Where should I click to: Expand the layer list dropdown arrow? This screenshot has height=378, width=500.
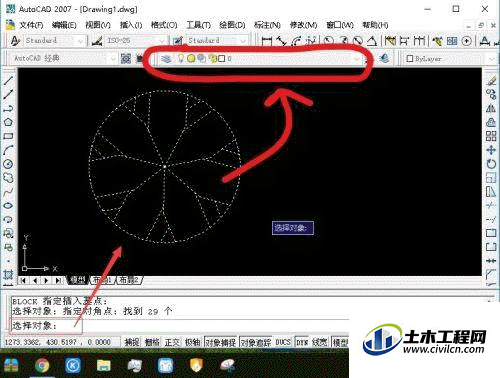coord(357,59)
